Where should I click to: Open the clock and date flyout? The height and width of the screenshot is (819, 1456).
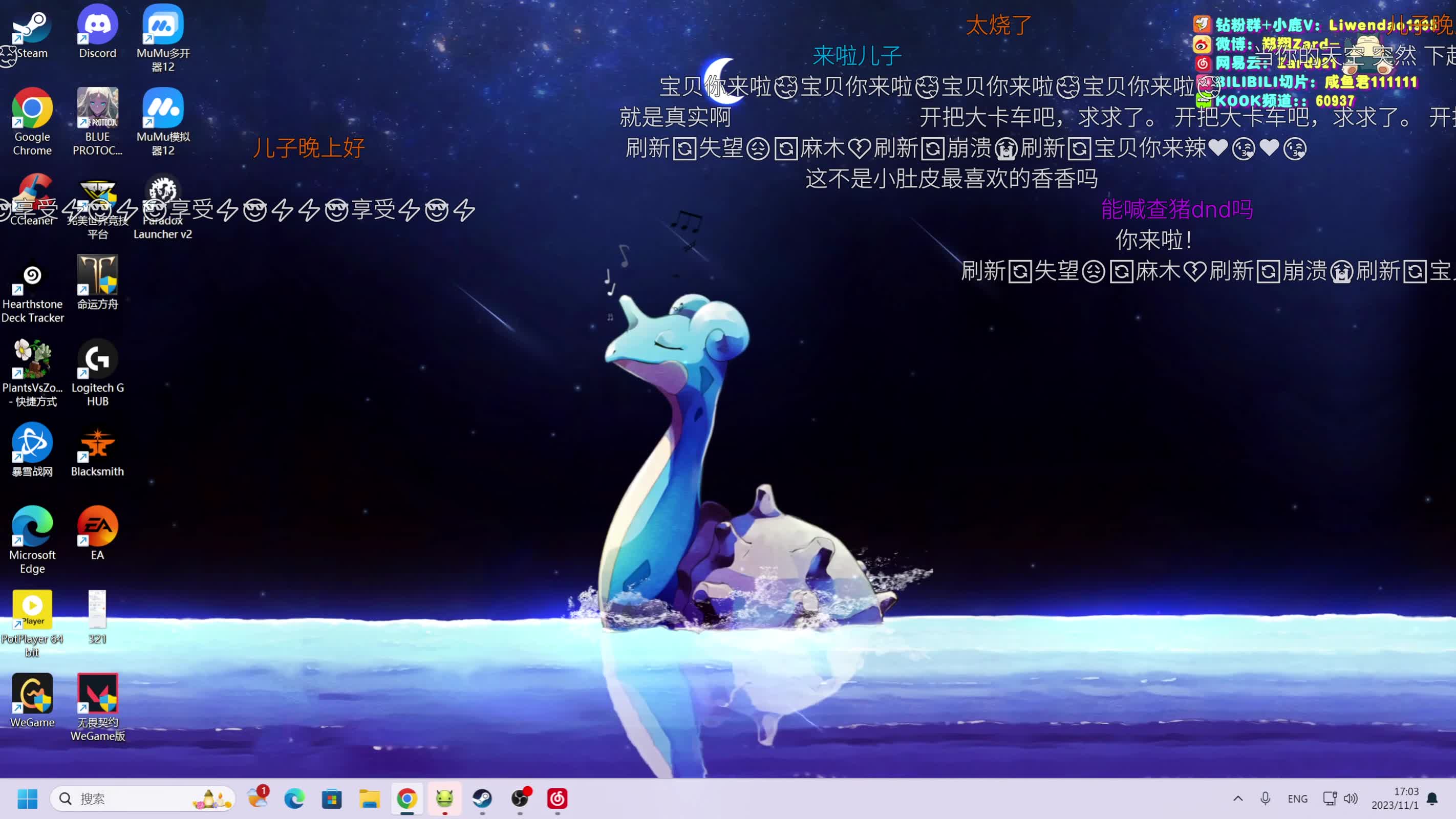[1395, 799]
